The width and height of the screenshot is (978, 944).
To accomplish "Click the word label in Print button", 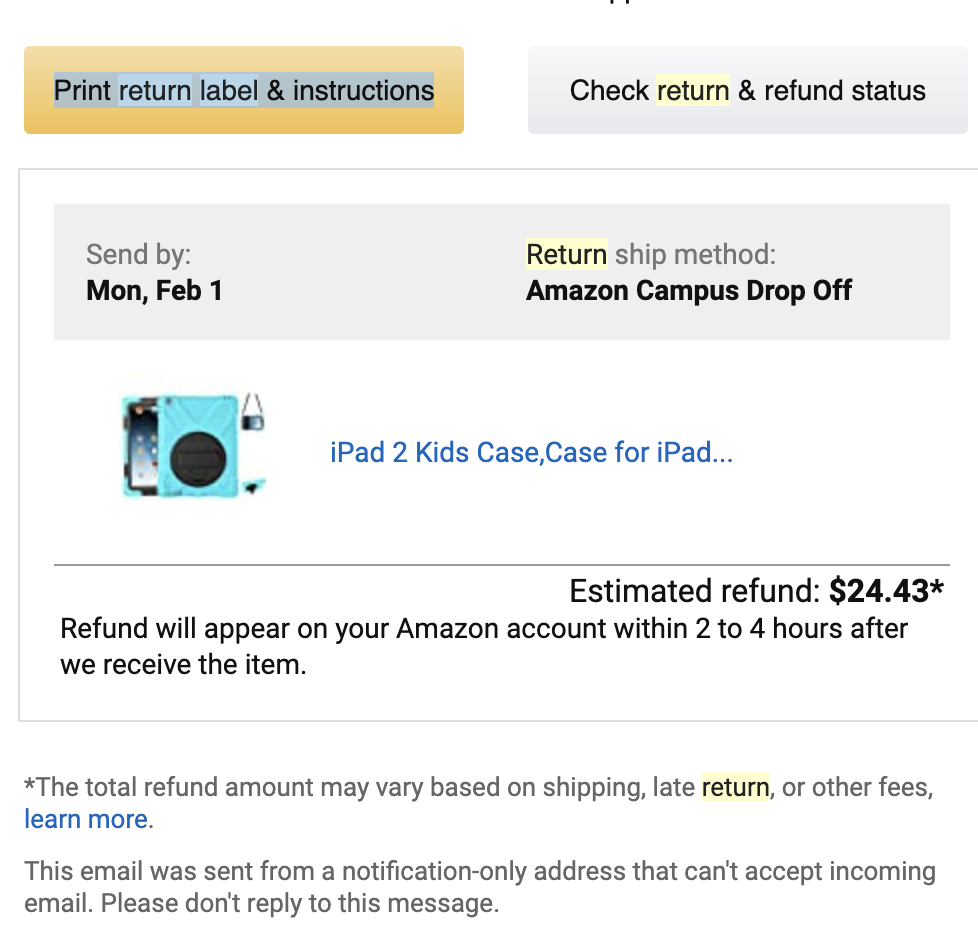I will pos(228,90).
